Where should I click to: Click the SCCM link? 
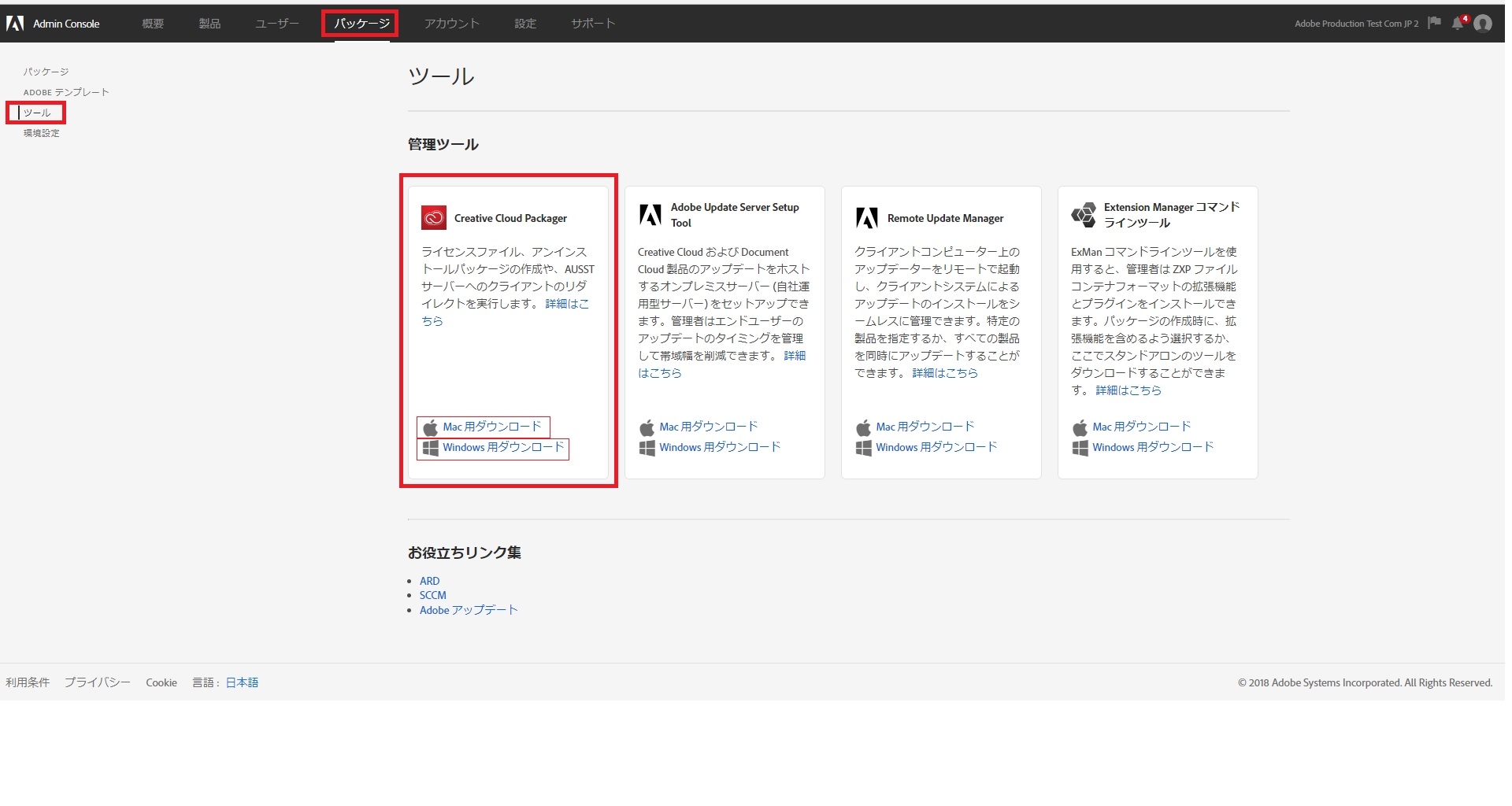(x=432, y=595)
